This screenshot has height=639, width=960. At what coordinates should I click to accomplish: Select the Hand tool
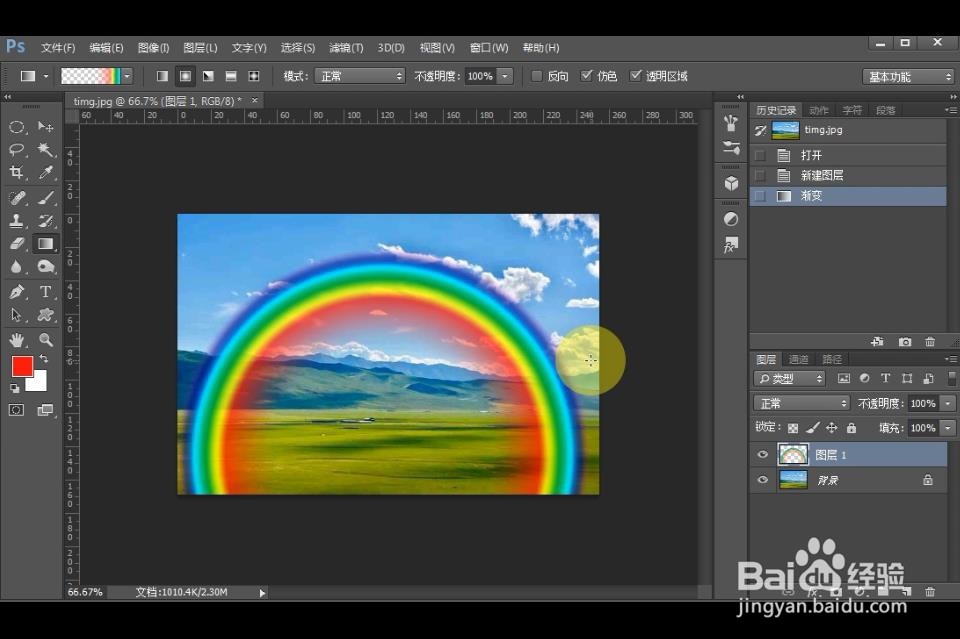(x=17, y=340)
